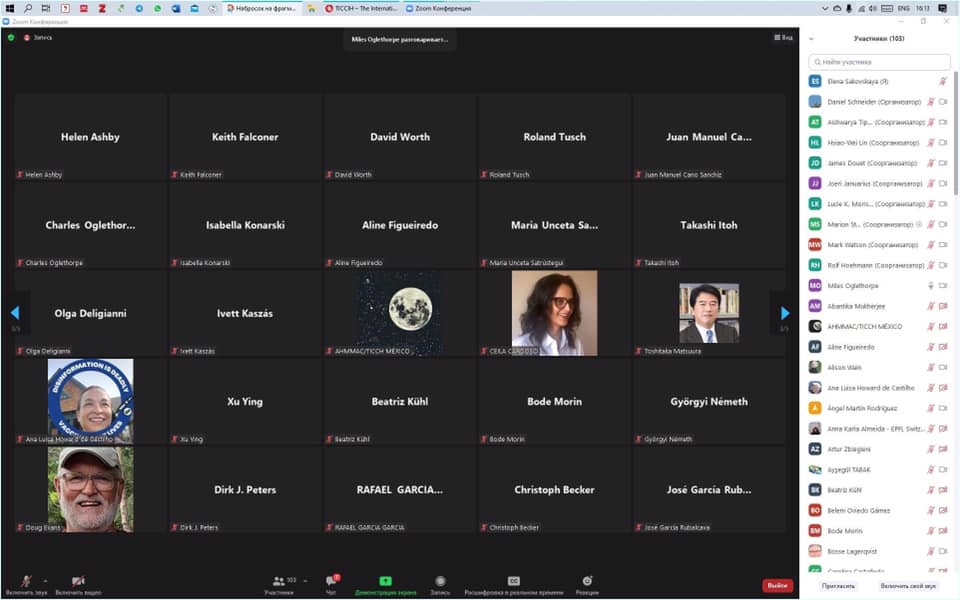Select Doug Evans's video tile
Viewport: 960px width, 600px height.
(x=91, y=489)
